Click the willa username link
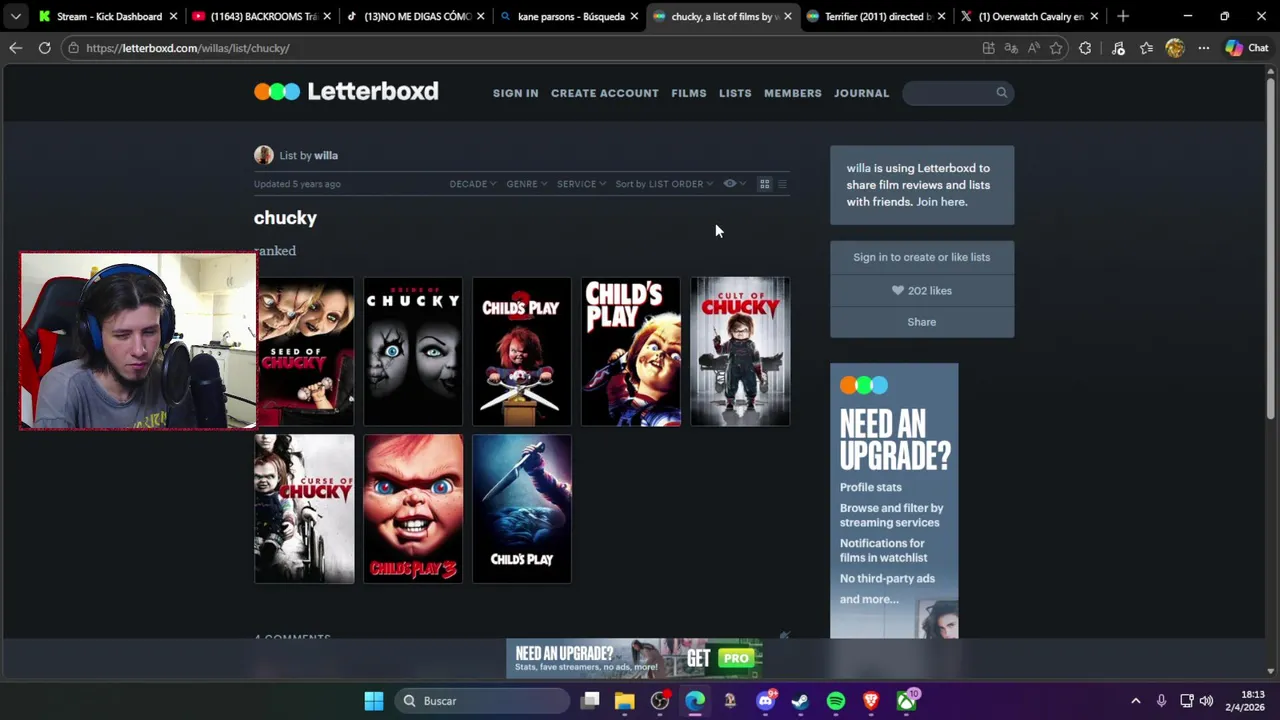The width and height of the screenshot is (1280, 720). (326, 155)
